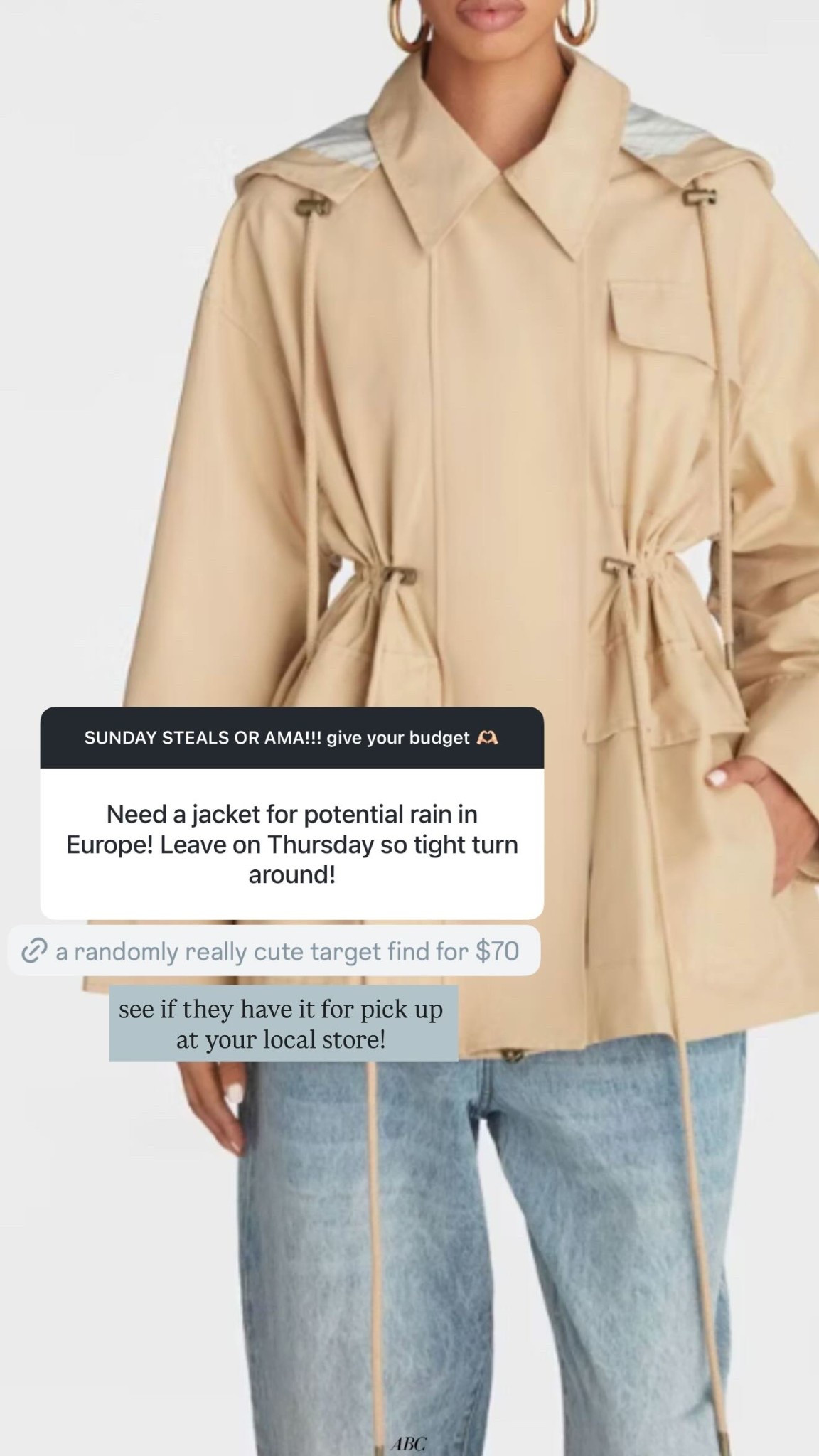Tap the right waist drawstring clasp
This screenshot has height=1456, width=819.
click(618, 564)
